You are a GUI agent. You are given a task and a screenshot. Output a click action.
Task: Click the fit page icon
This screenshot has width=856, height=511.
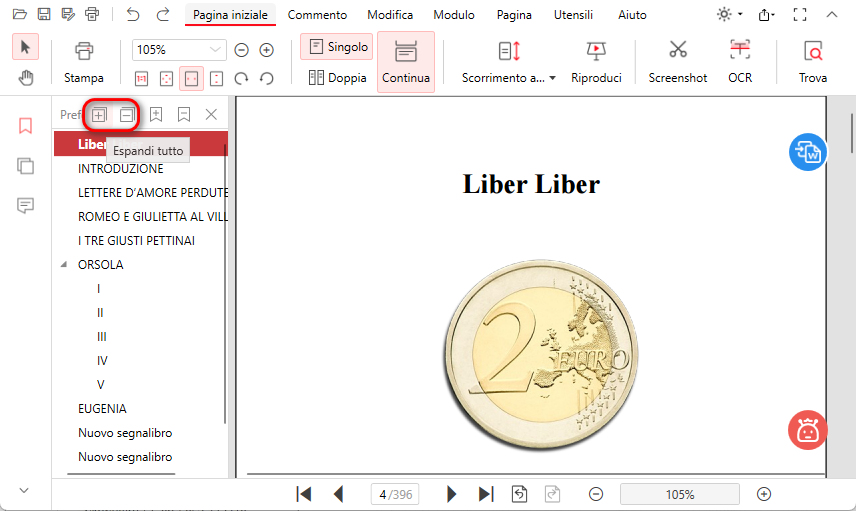tap(167, 79)
